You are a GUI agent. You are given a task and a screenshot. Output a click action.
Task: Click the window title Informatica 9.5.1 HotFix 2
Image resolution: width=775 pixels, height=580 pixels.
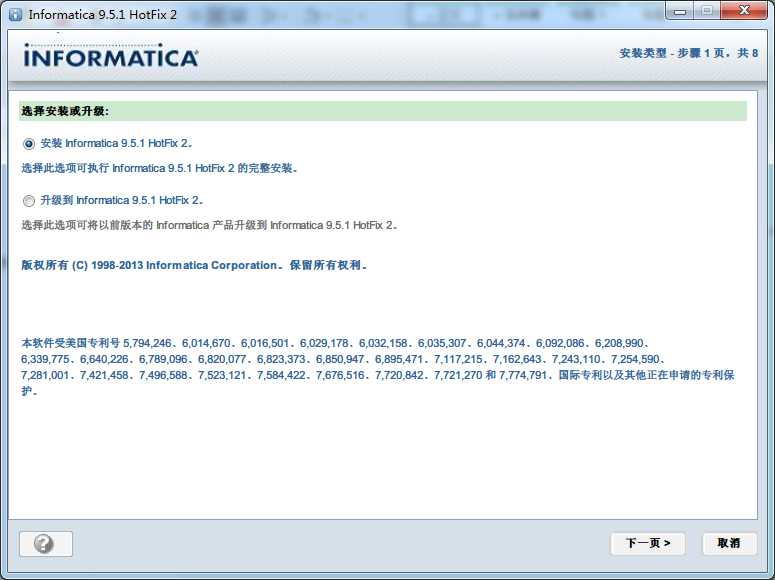[x=103, y=15]
